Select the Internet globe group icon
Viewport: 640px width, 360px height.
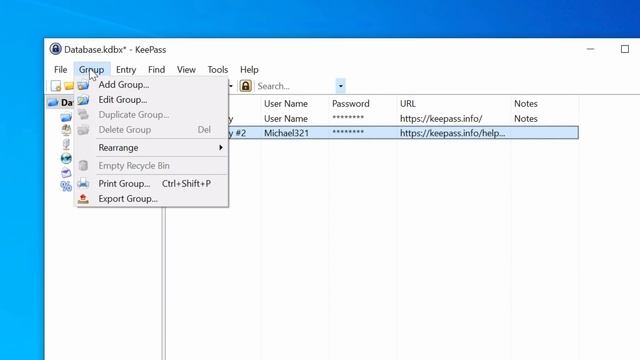pos(66,158)
